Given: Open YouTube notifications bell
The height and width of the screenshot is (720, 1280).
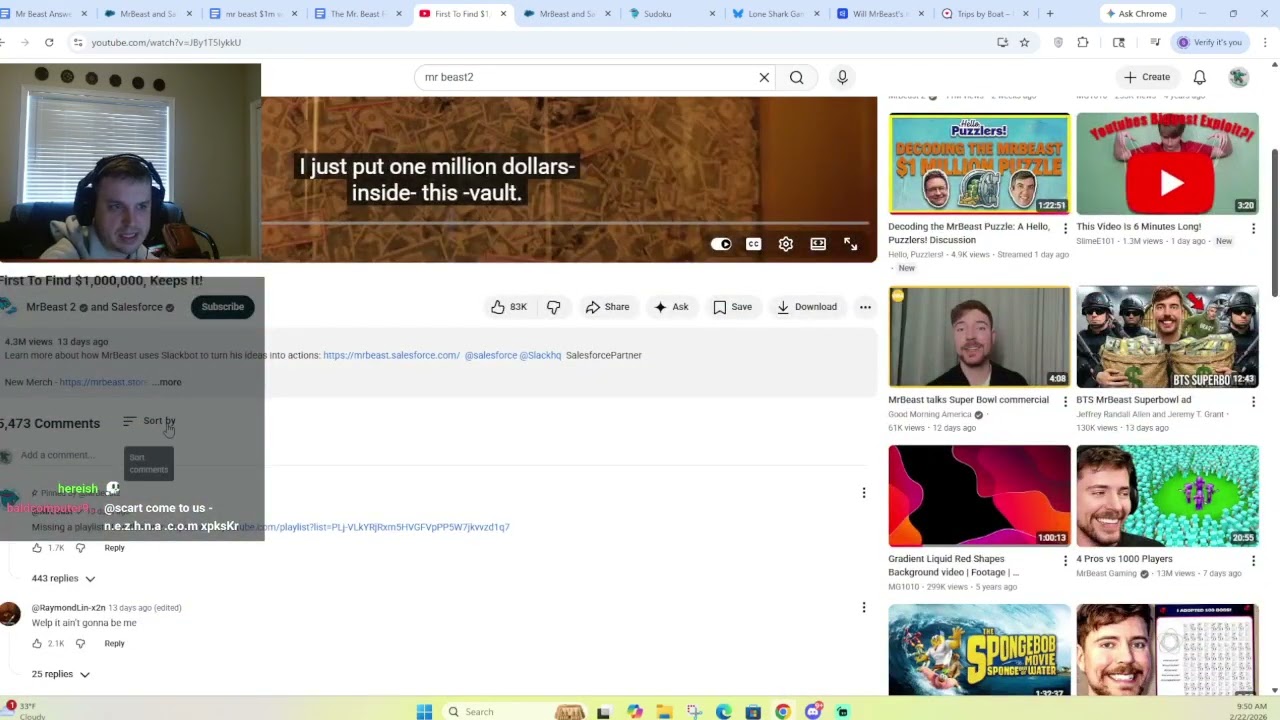Looking at the screenshot, I should 1199,77.
